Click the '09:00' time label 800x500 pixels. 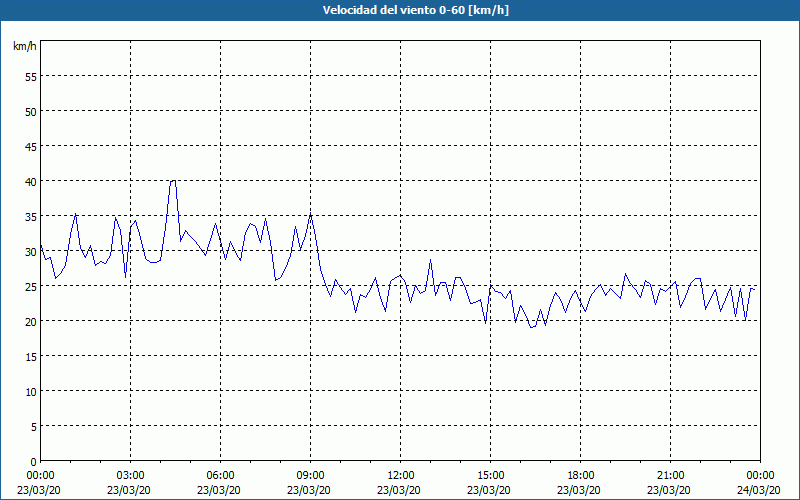pos(311,476)
